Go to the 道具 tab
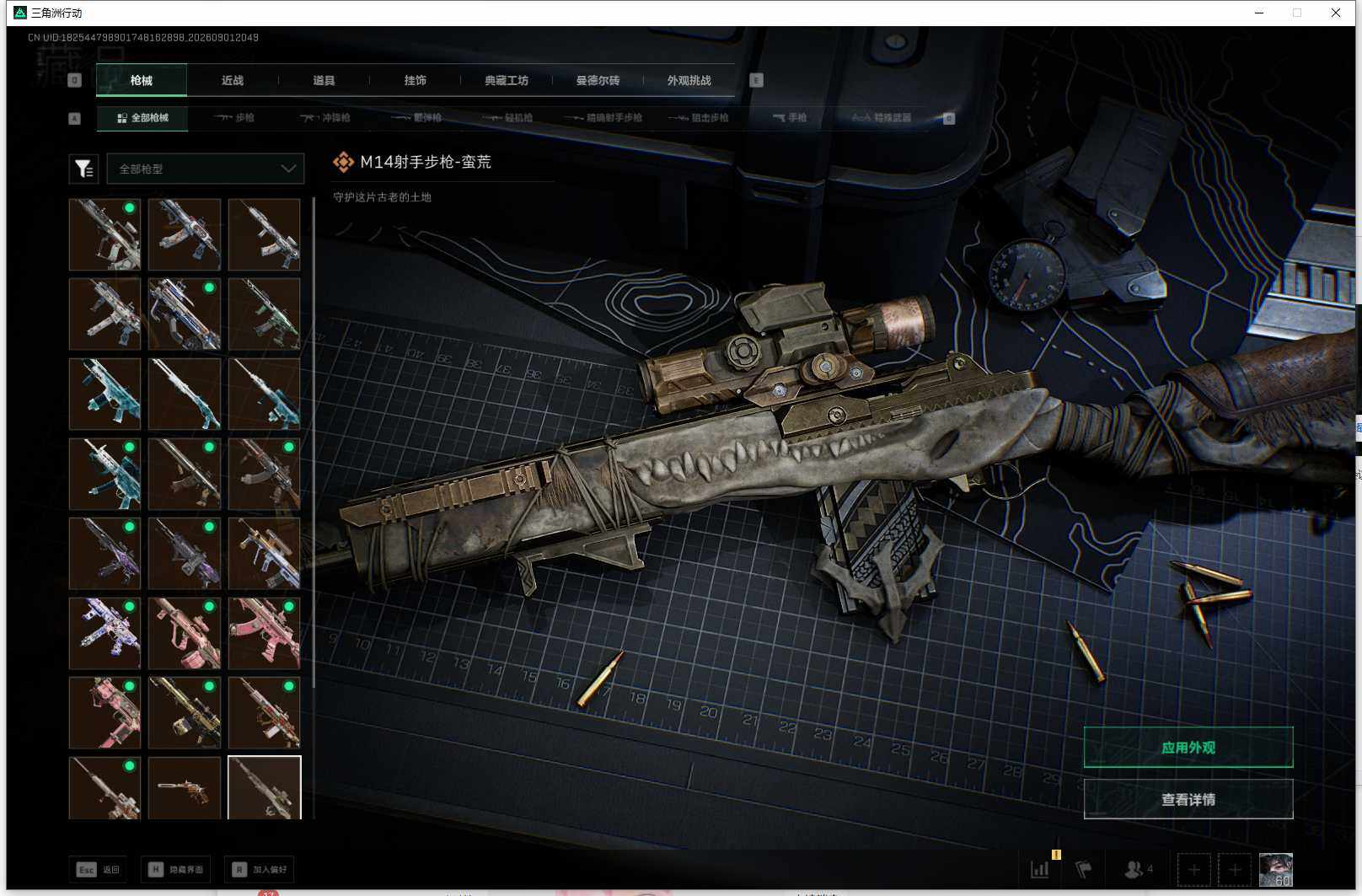 324,81
